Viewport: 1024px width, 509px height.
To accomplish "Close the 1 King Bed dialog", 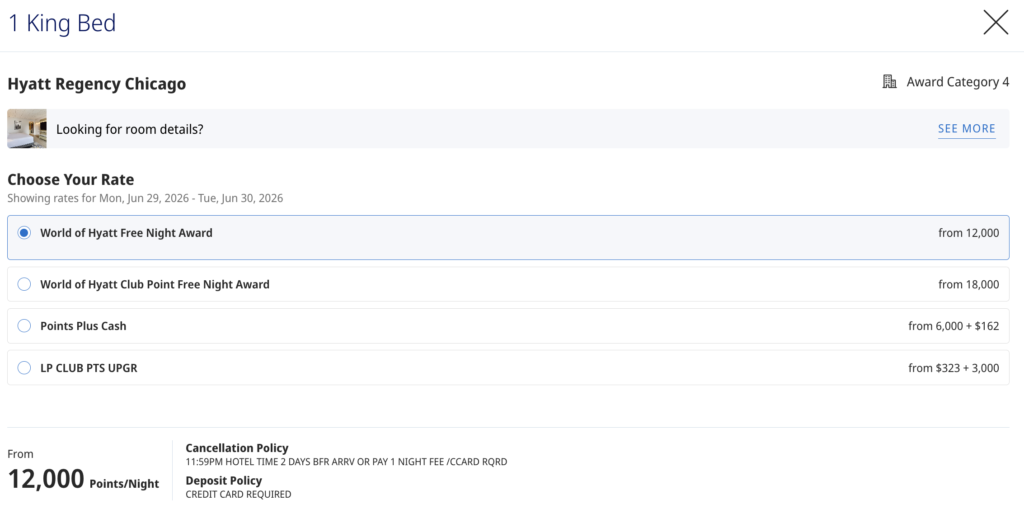I will 995,23.
